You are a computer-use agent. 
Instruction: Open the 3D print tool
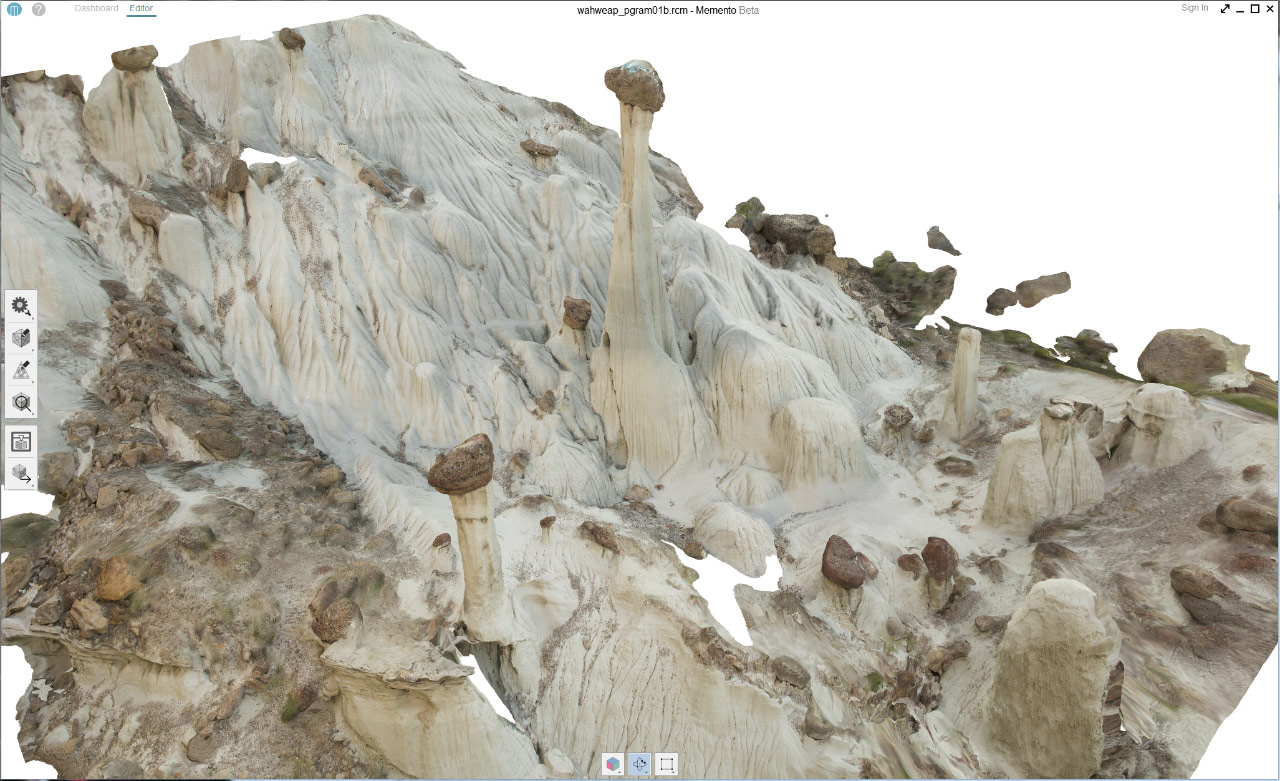click(21, 441)
